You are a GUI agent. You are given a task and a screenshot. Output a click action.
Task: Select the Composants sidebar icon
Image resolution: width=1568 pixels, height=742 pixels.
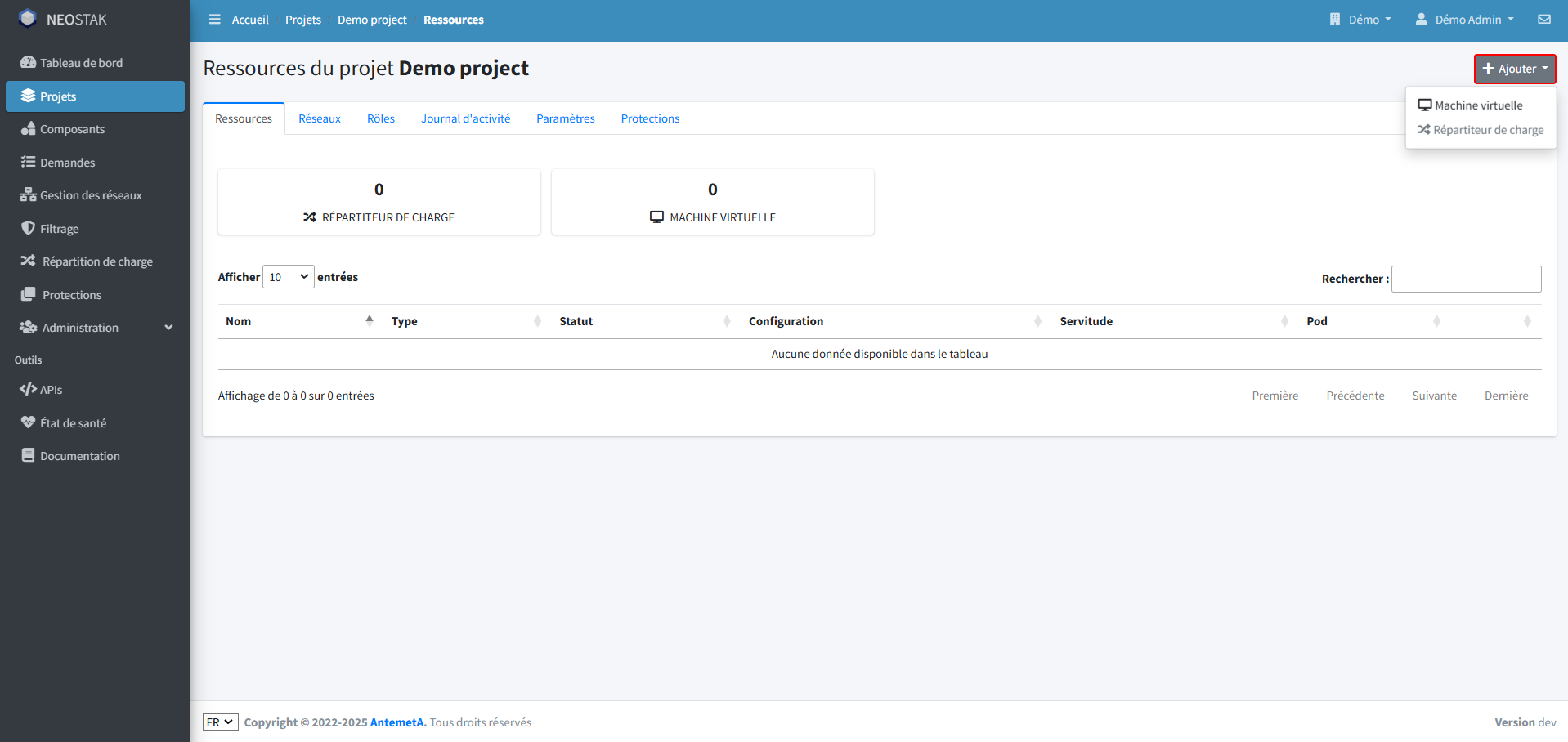point(29,129)
